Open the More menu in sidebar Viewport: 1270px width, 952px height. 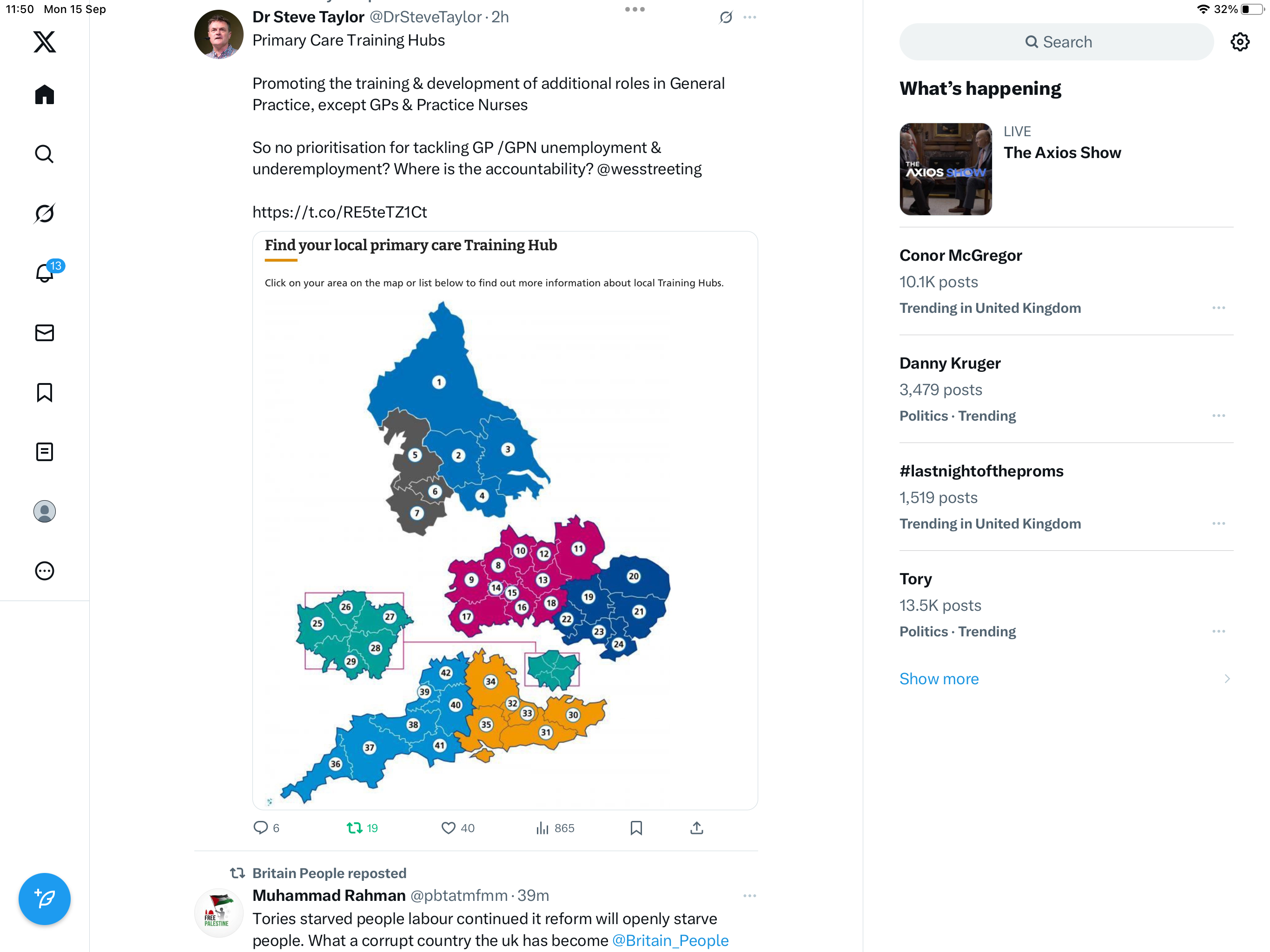44,571
